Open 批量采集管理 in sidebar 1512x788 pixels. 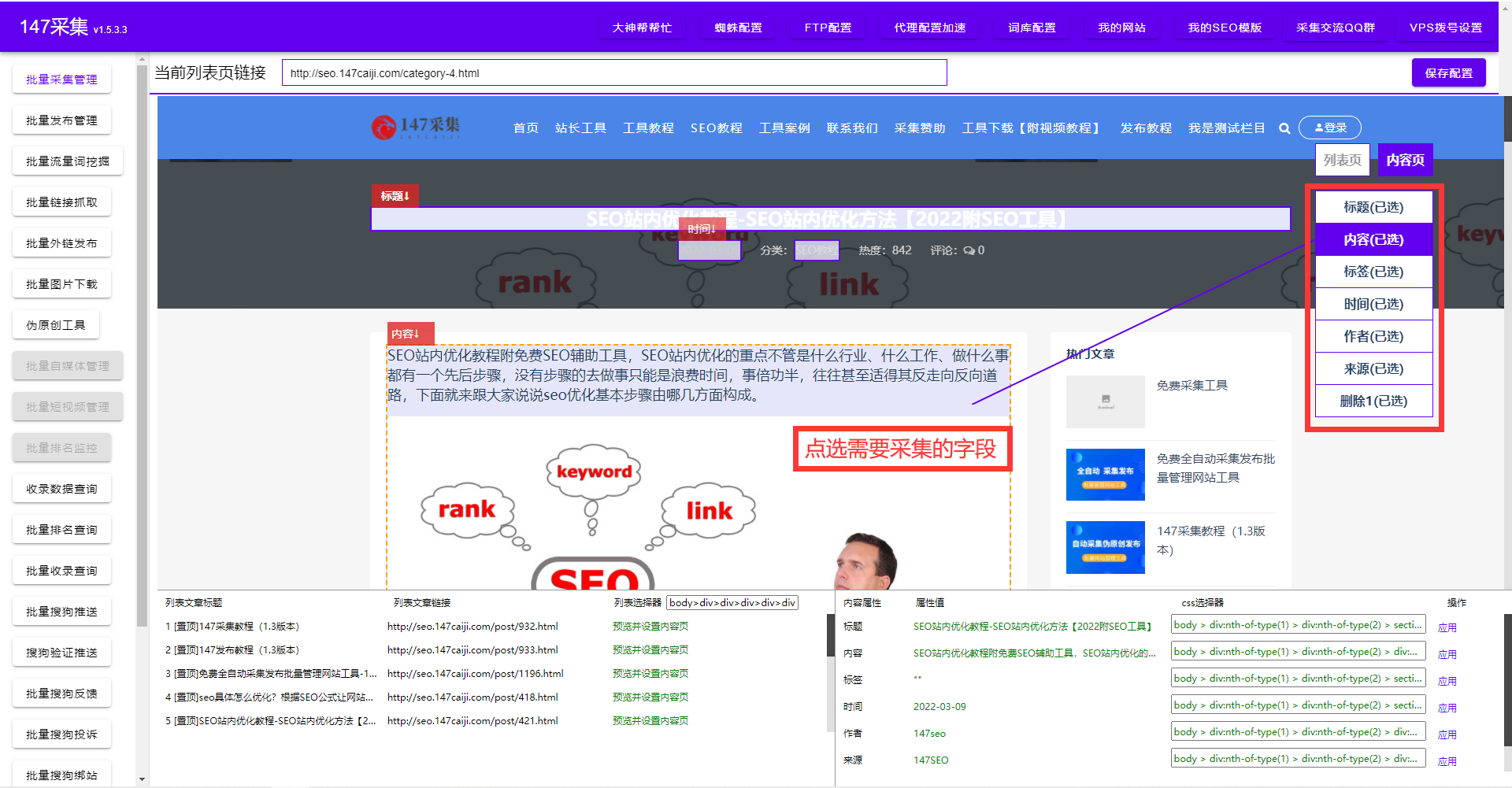point(61,80)
